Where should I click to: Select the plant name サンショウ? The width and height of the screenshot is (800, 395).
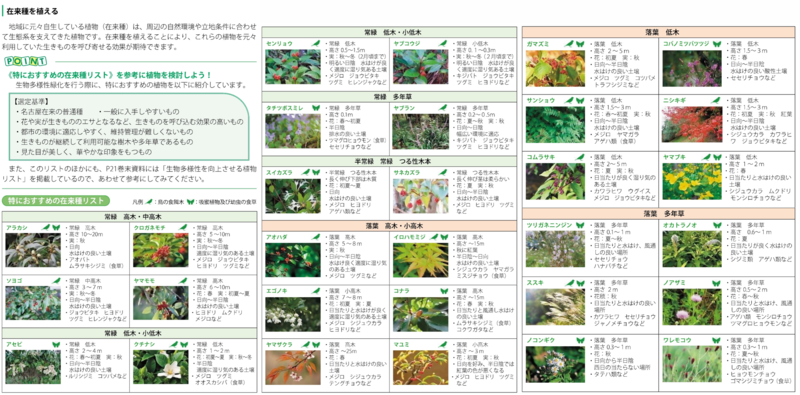pyautogui.click(x=542, y=101)
